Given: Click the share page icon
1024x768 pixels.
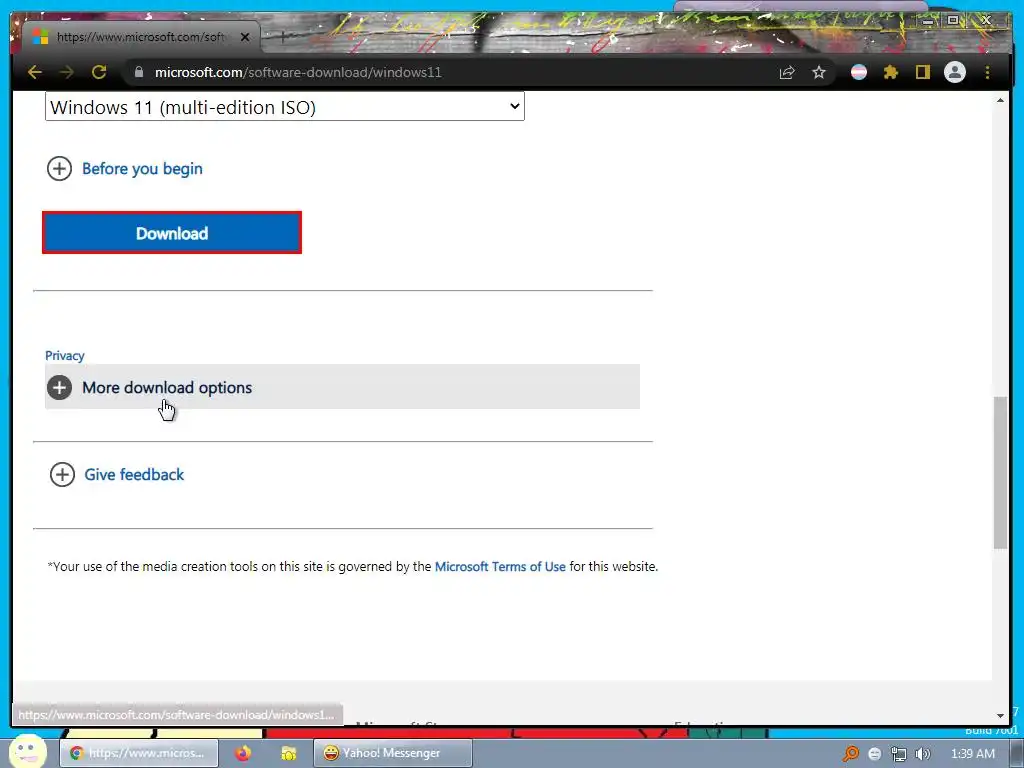Looking at the screenshot, I should point(787,72).
